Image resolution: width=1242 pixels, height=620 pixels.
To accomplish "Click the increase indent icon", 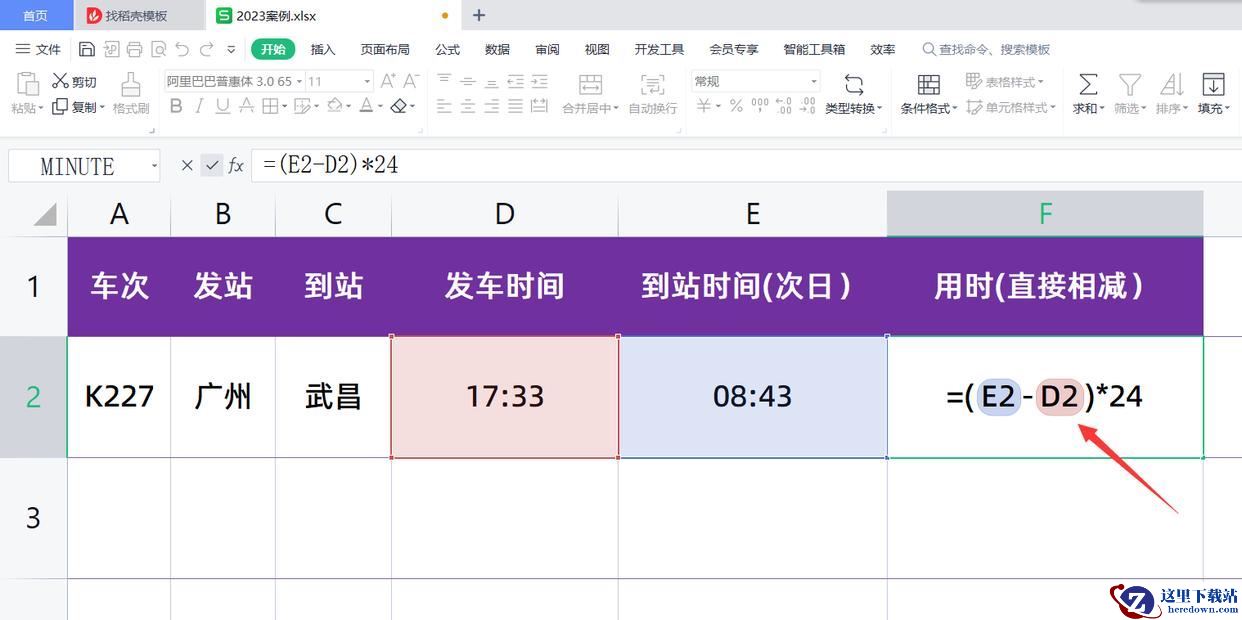I will (x=539, y=81).
